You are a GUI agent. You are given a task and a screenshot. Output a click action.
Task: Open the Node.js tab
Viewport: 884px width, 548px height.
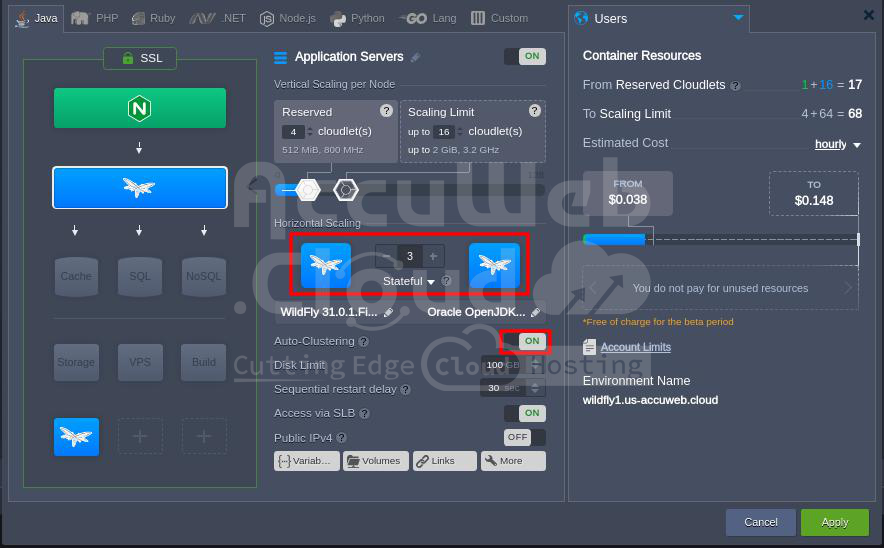(x=288, y=18)
